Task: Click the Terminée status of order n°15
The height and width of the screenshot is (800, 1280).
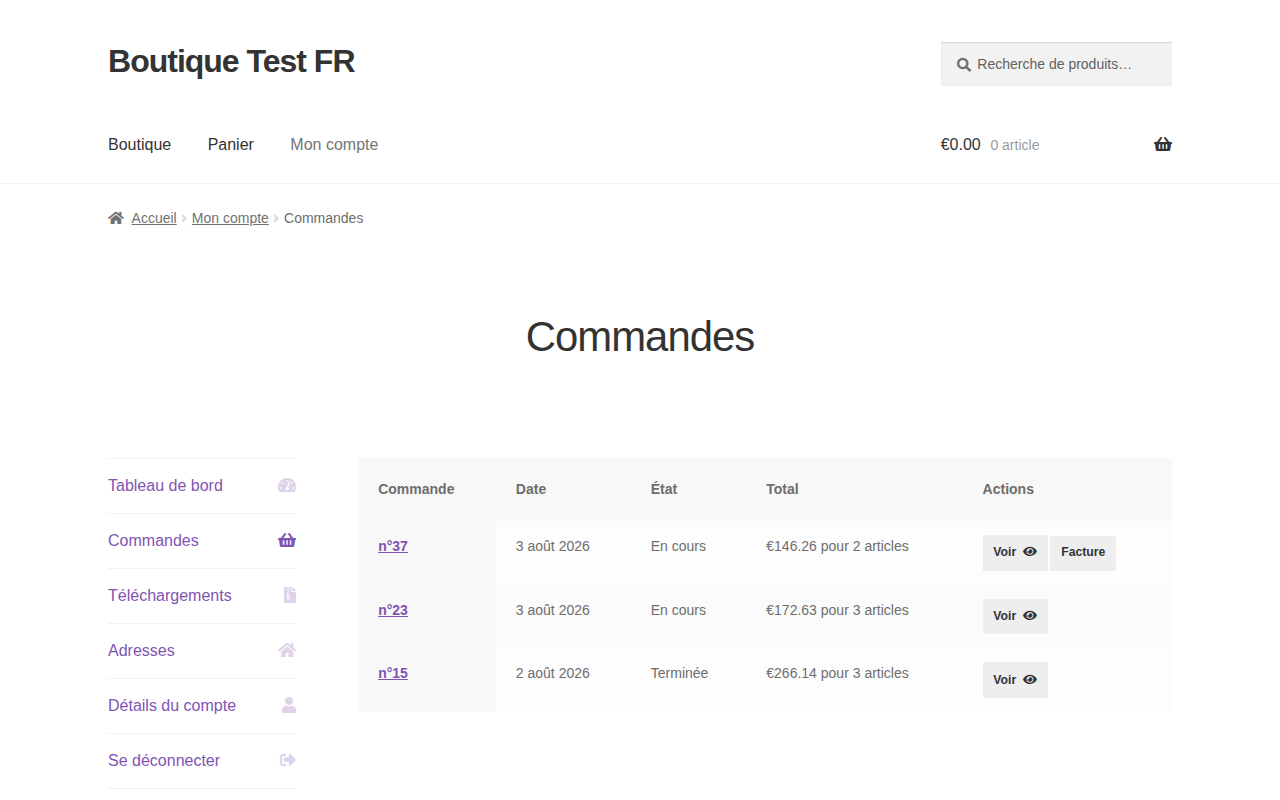Action: click(679, 673)
